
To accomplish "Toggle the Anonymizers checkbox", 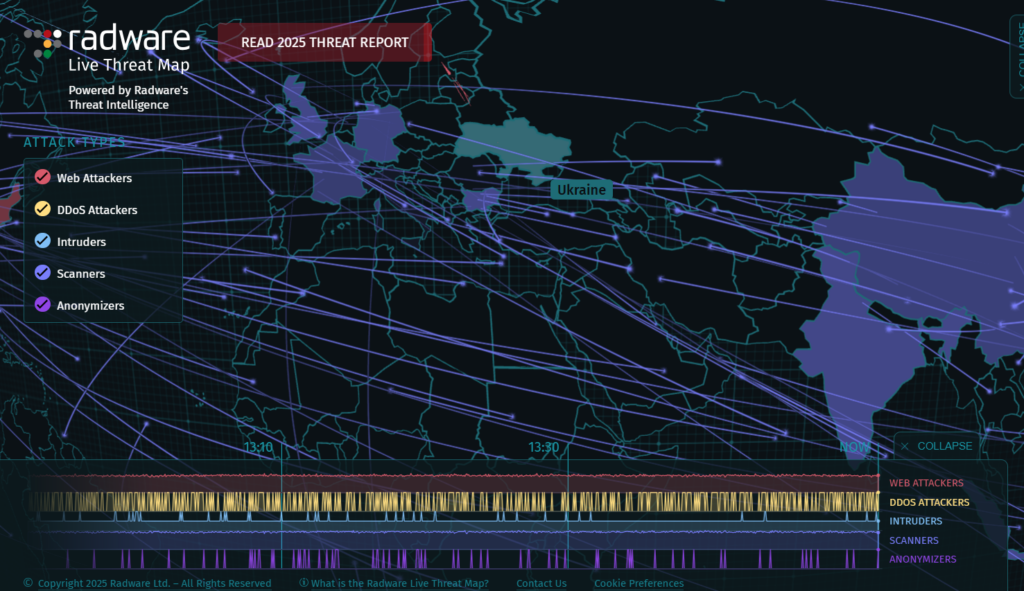I will click(x=42, y=305).
